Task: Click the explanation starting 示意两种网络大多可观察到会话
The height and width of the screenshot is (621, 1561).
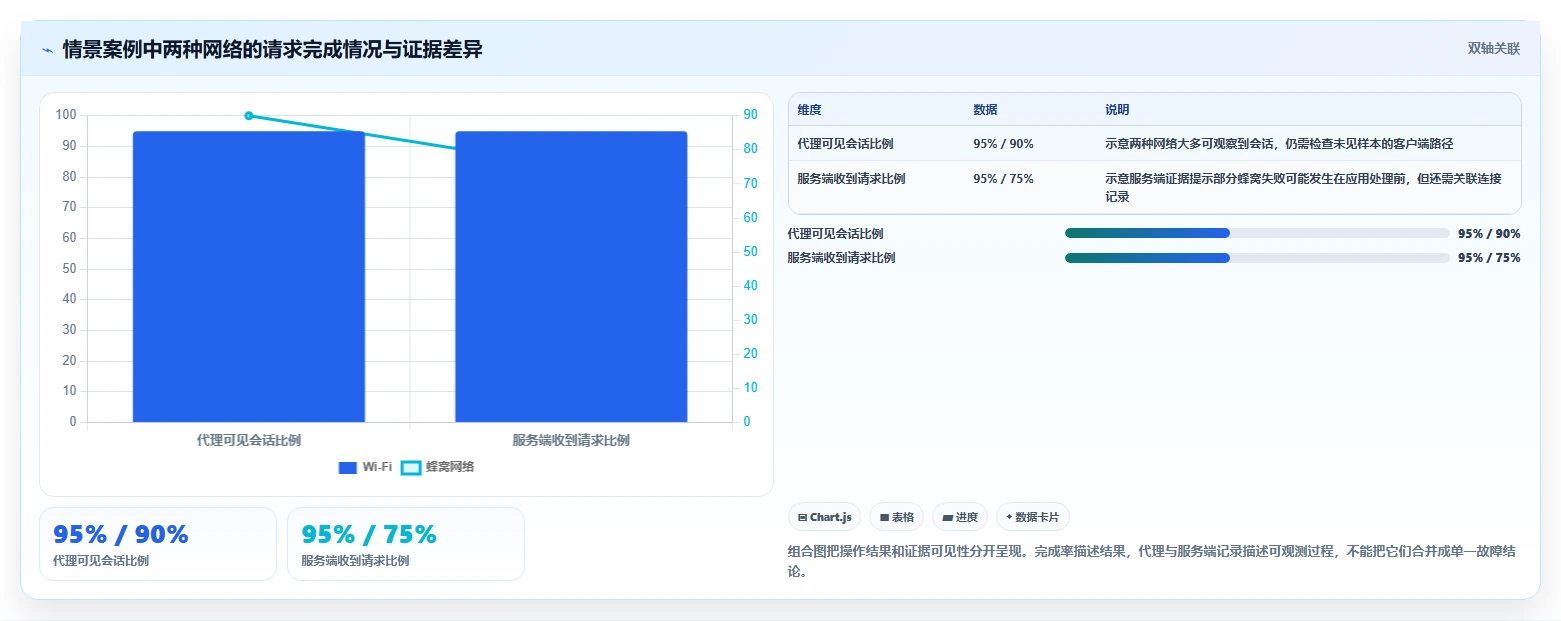Action: (1279, 144)
